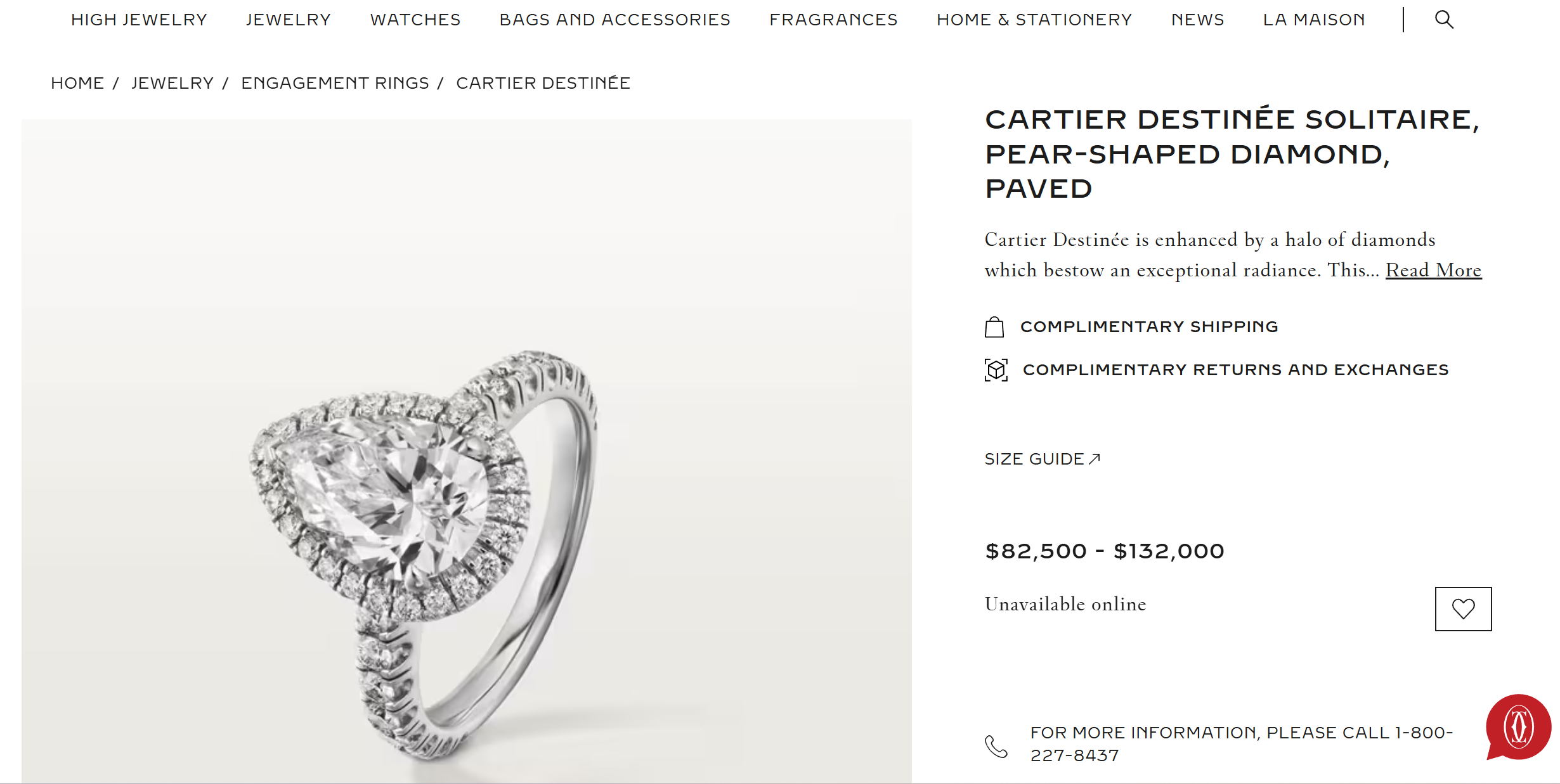Open the Fragrances menu
The height and width of the screenshot is (784, 1560).
tap(833, 20)
